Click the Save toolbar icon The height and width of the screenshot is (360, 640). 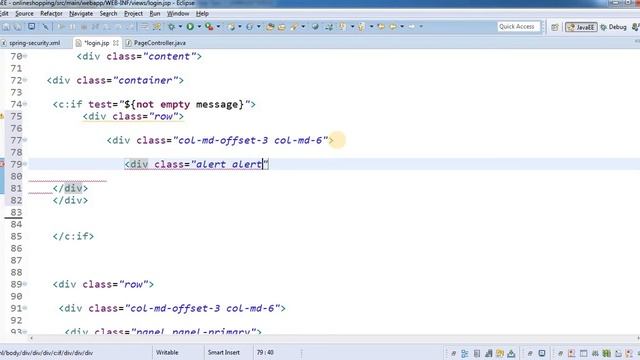click(6, 27)
